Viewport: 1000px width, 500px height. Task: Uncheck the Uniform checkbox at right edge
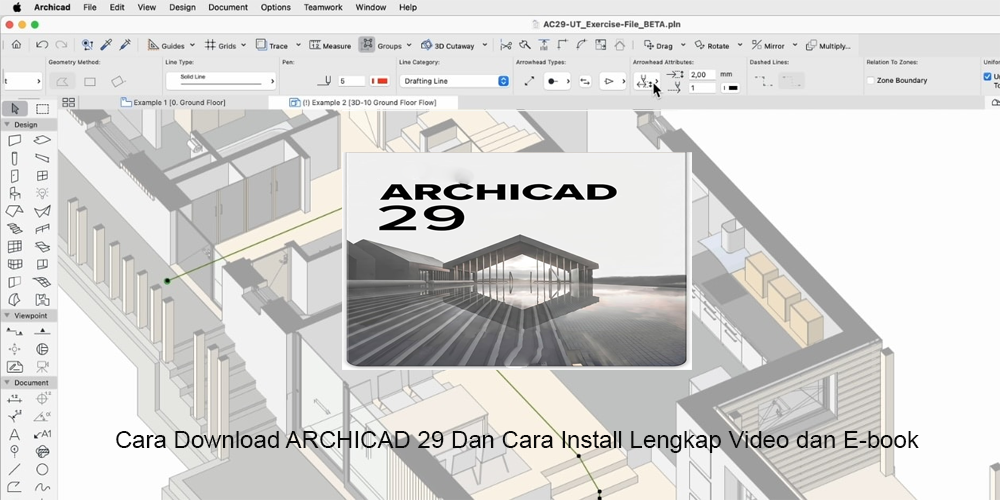tap(988, 77)
